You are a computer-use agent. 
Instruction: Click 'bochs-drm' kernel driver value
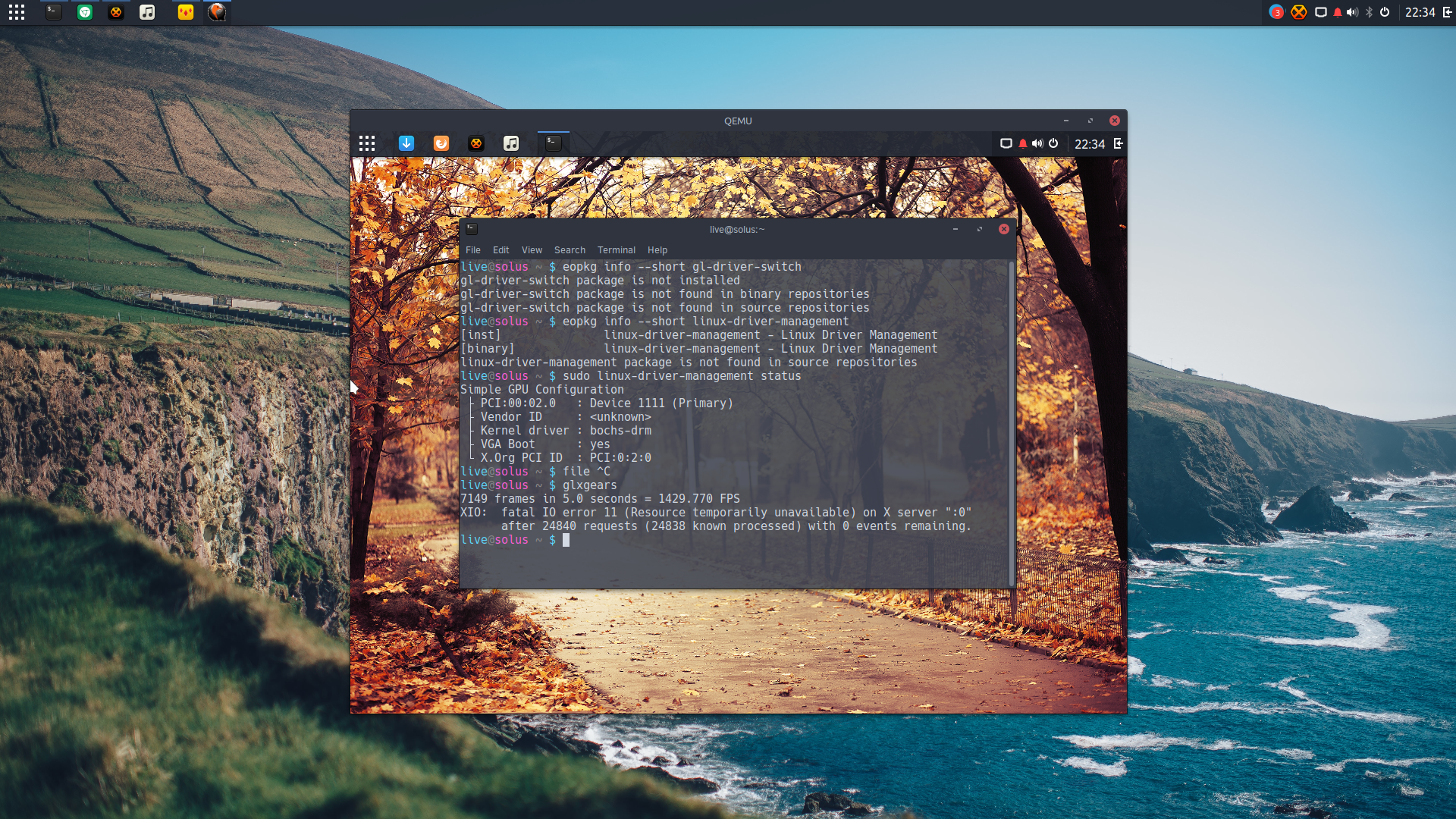[x=620, y=431]
